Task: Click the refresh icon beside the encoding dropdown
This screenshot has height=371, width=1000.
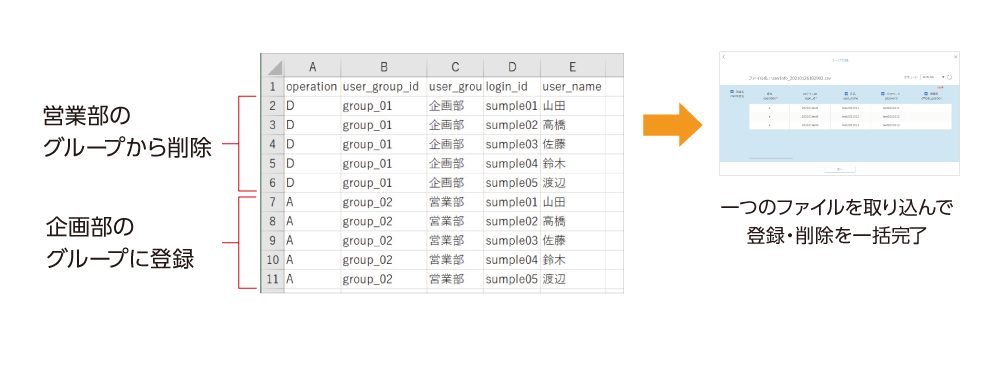Action: [949, 77]
